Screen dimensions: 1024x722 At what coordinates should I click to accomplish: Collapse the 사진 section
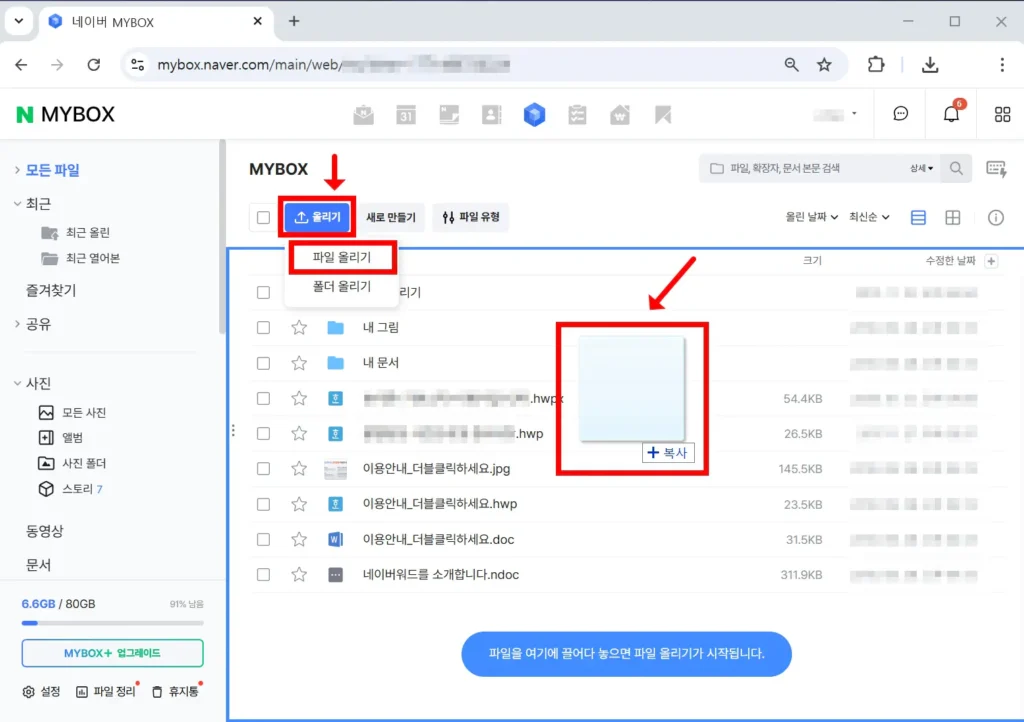tap(18, 383)
